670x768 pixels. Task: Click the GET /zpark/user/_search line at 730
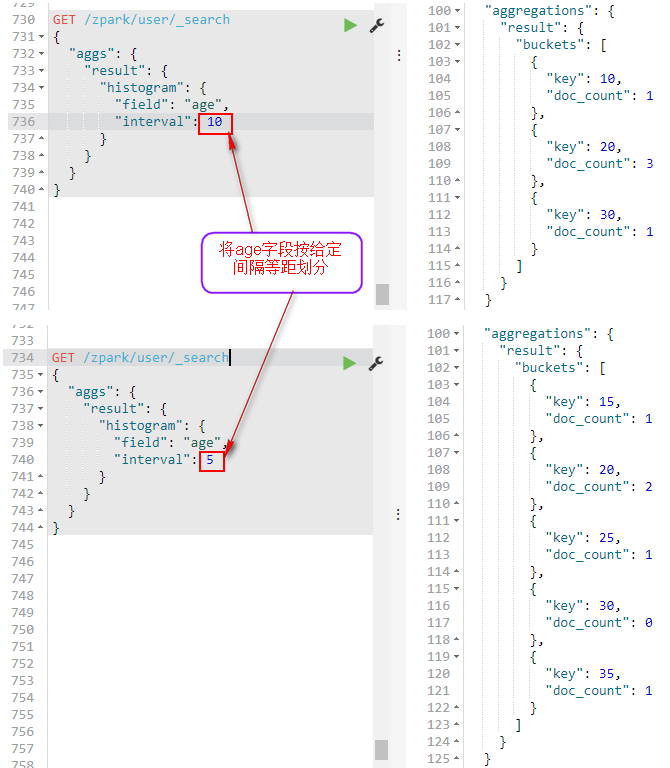(x=141, y=20)
